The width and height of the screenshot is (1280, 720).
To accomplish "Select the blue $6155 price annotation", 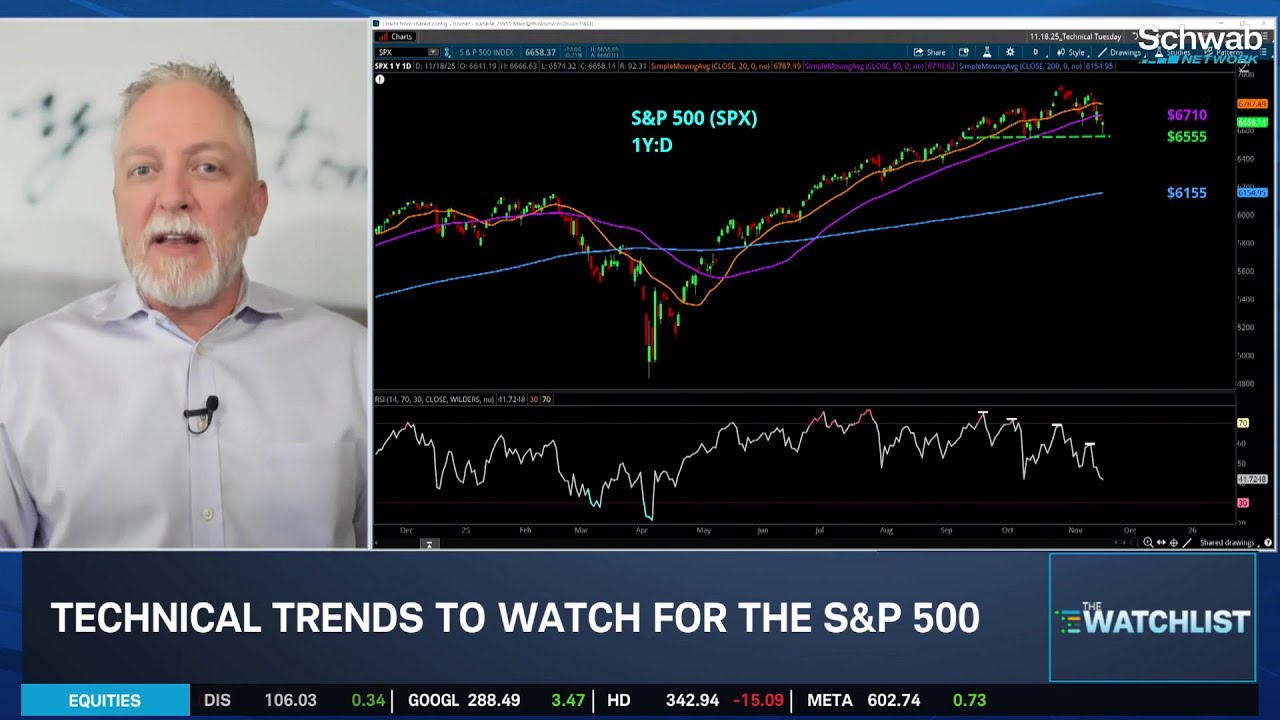I will [x=1187, y=192].
